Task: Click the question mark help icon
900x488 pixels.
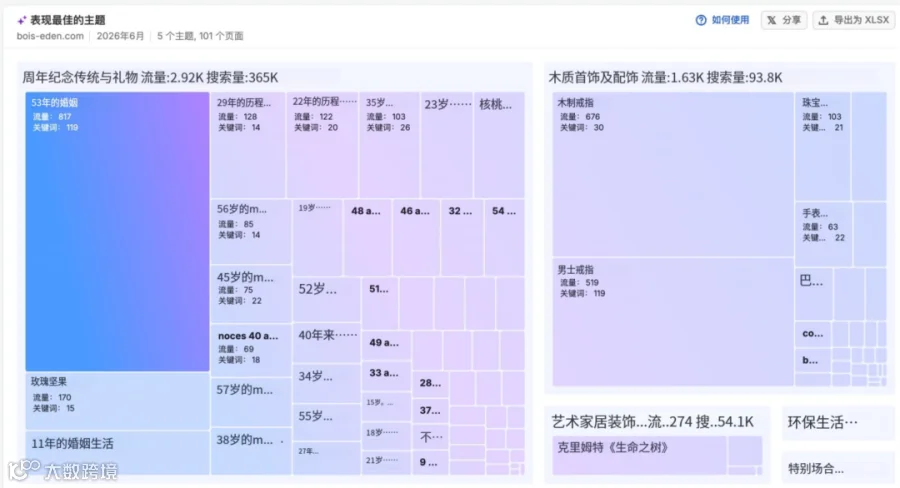Action: [701, 20]
